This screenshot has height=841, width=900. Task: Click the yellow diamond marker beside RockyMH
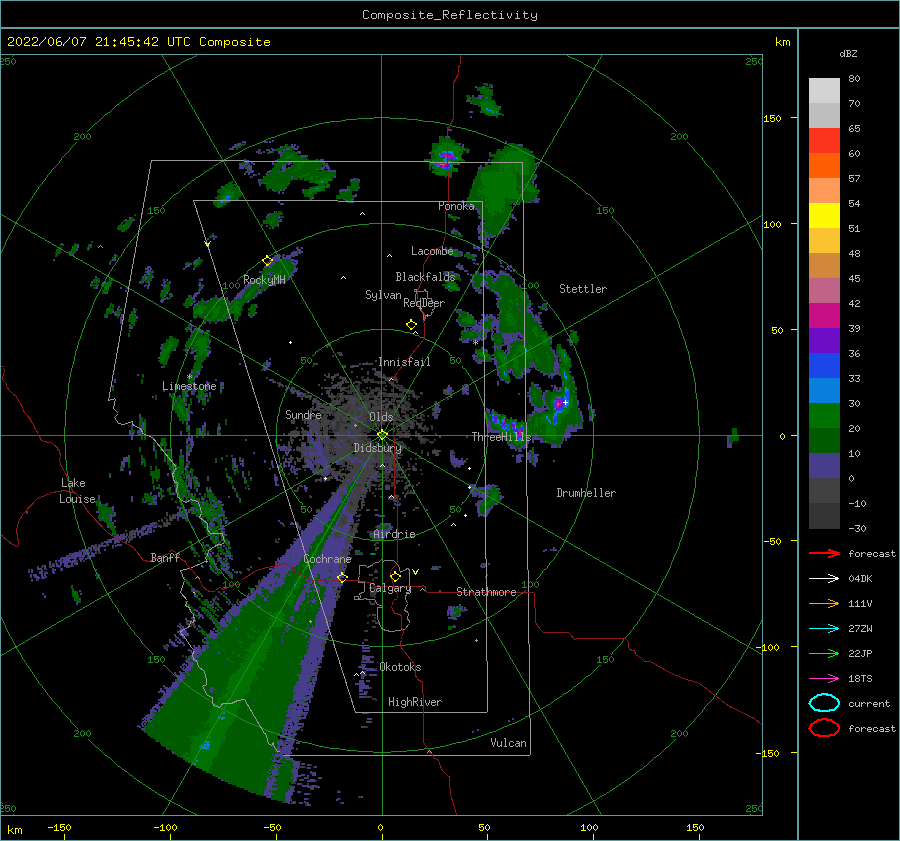267,261
